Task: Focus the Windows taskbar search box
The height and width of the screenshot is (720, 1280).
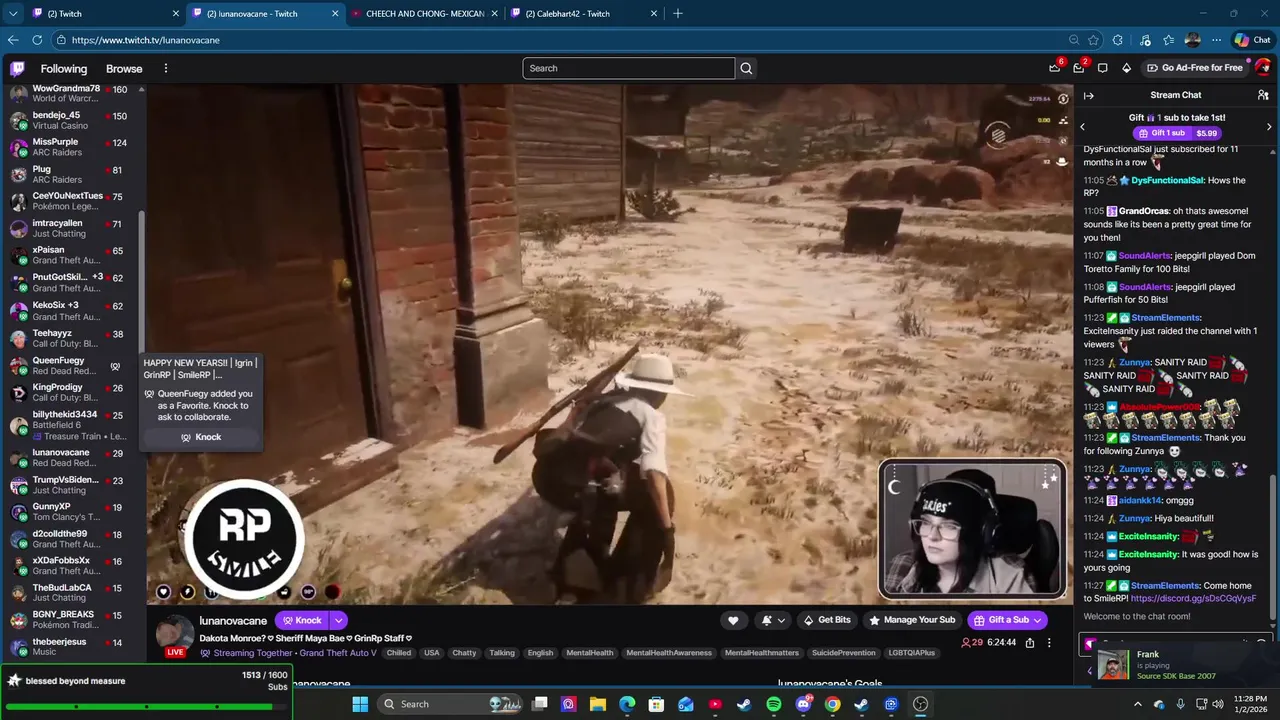Action: [450, 704]
